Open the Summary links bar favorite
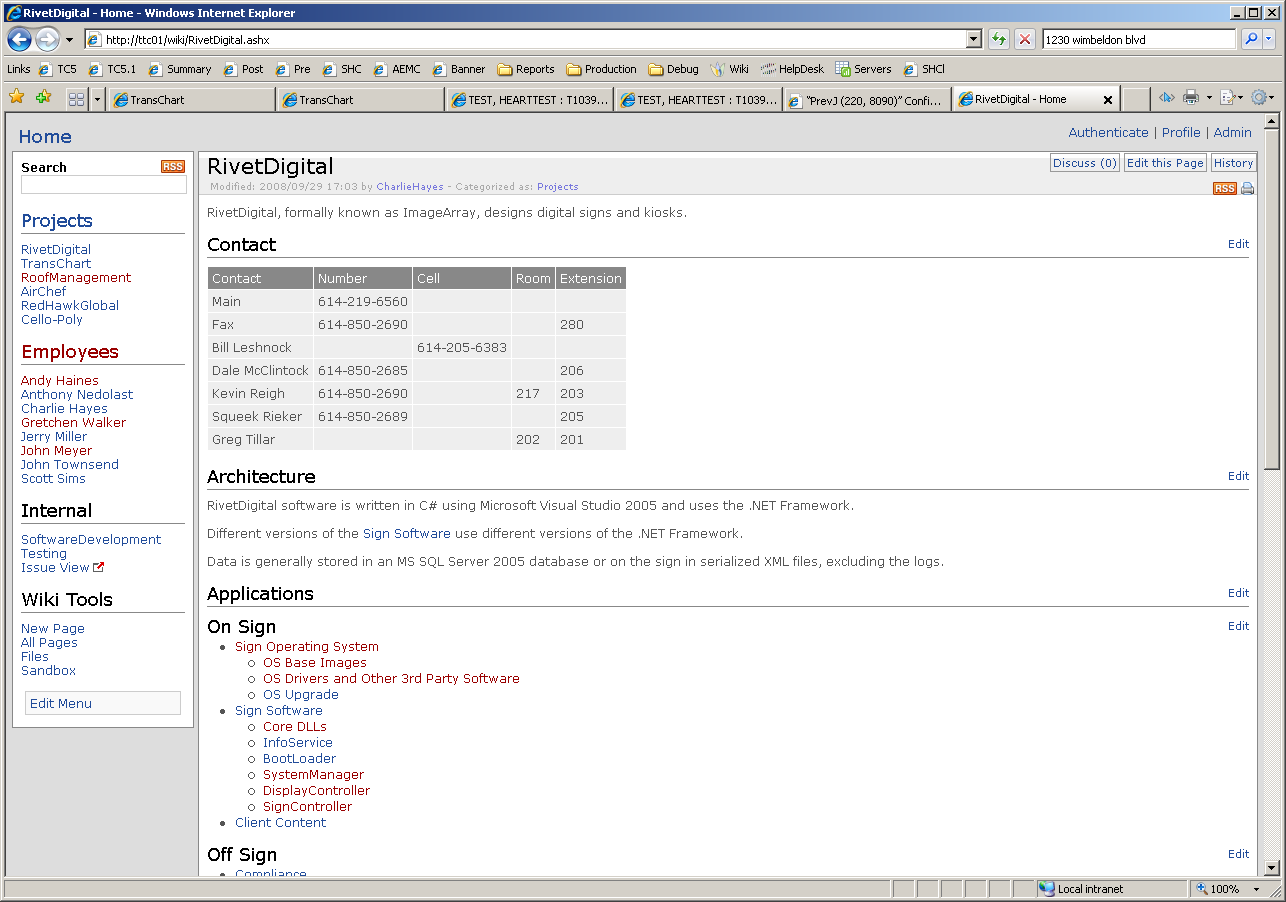The width and height of the screenshot is (1286, 902). coord(180,69)
